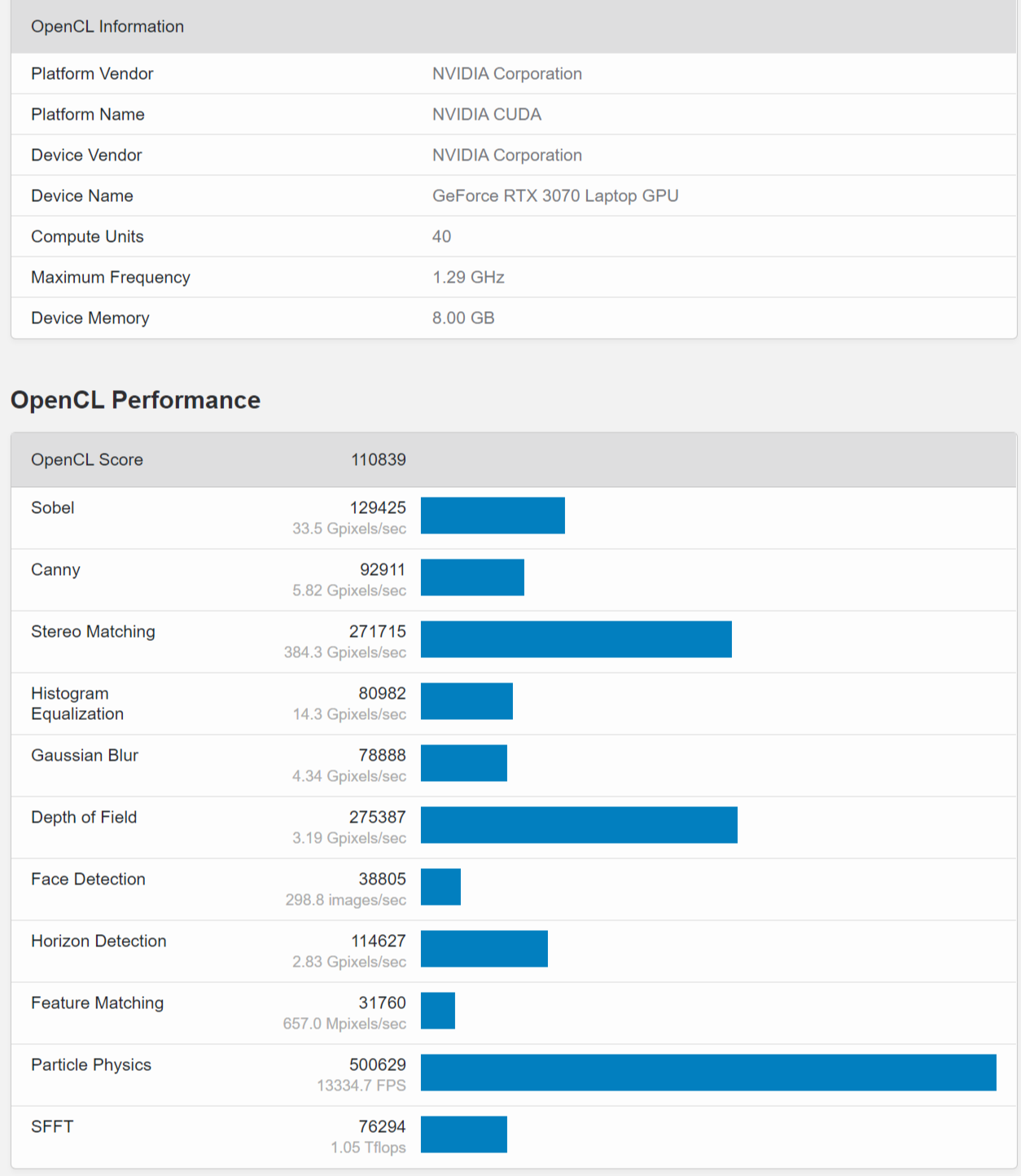Viewport: 1021px width, 1176px height.
Task: Select the SFFT rate 1.05 Tflops
Action: click(x=368, y=1147)
